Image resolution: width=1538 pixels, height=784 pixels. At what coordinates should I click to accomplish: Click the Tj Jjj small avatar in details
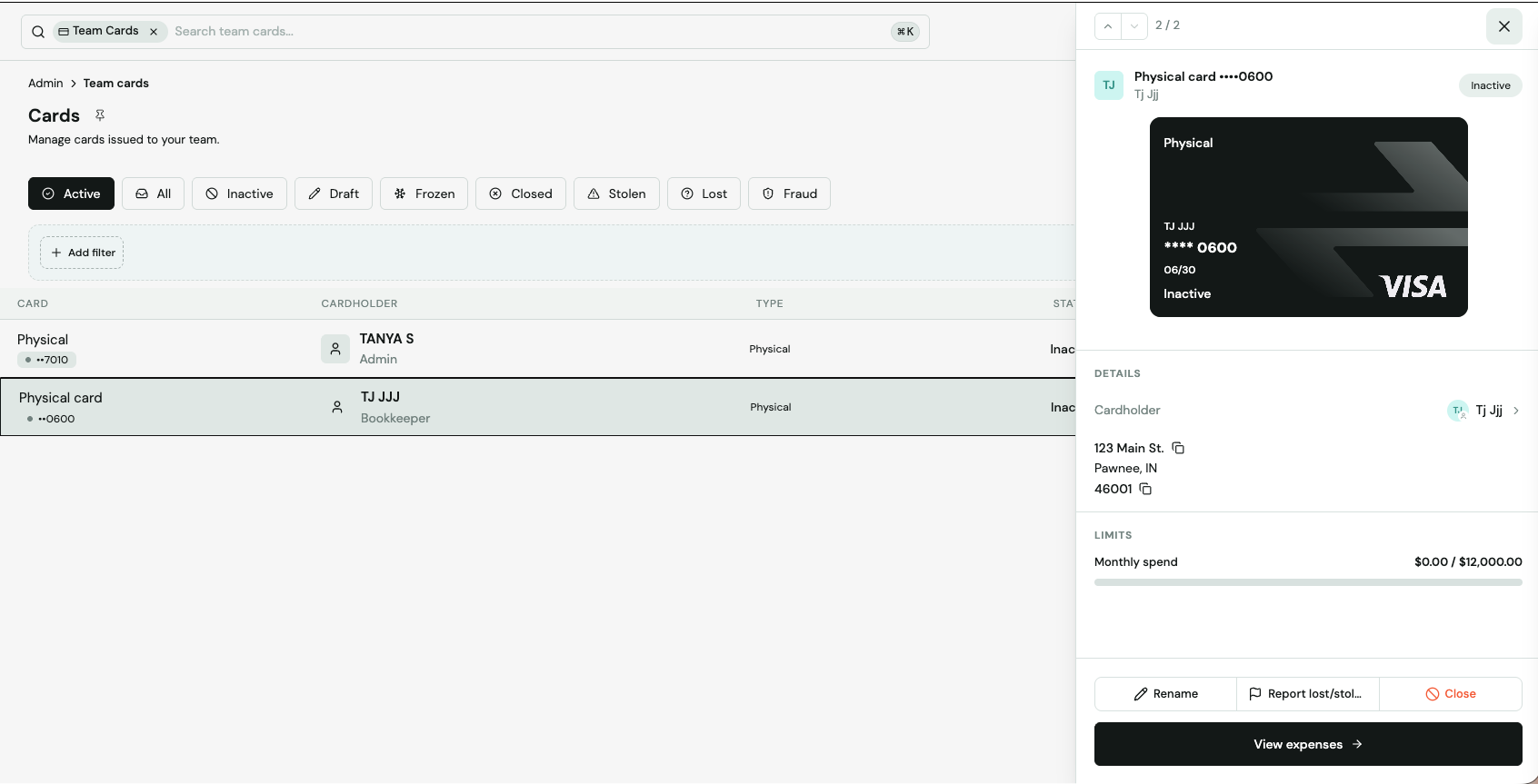[x=1458, y=411]
